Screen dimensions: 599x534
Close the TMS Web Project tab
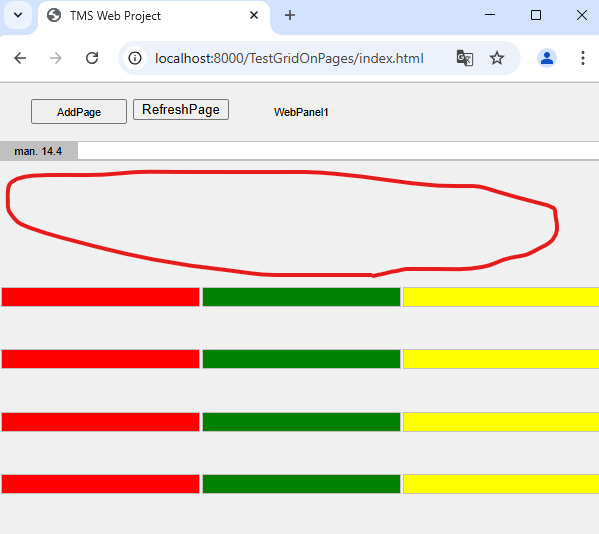coord(254,15)
